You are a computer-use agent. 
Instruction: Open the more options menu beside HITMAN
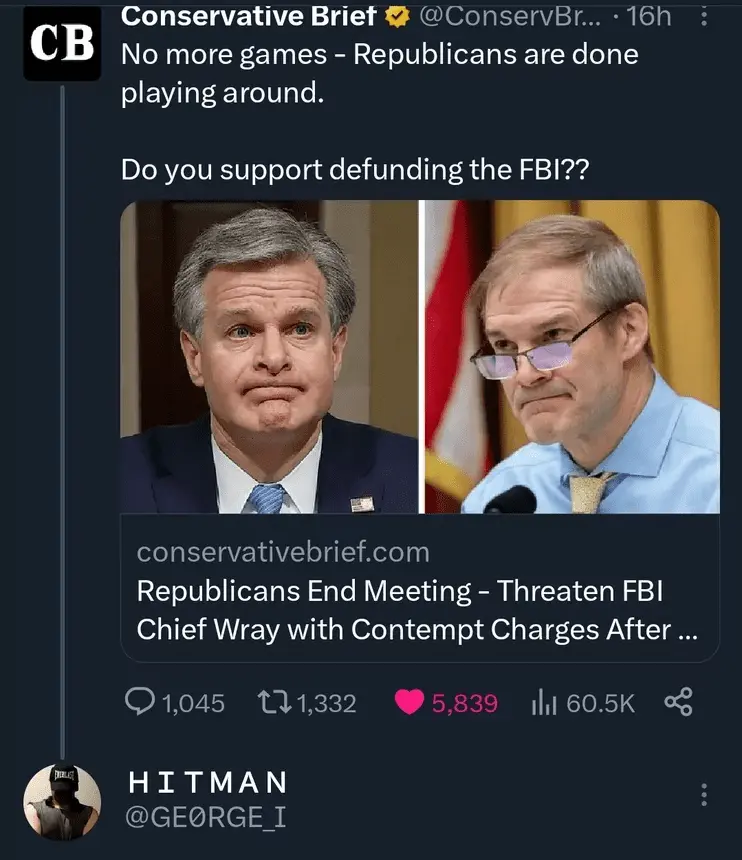[704, 796]
